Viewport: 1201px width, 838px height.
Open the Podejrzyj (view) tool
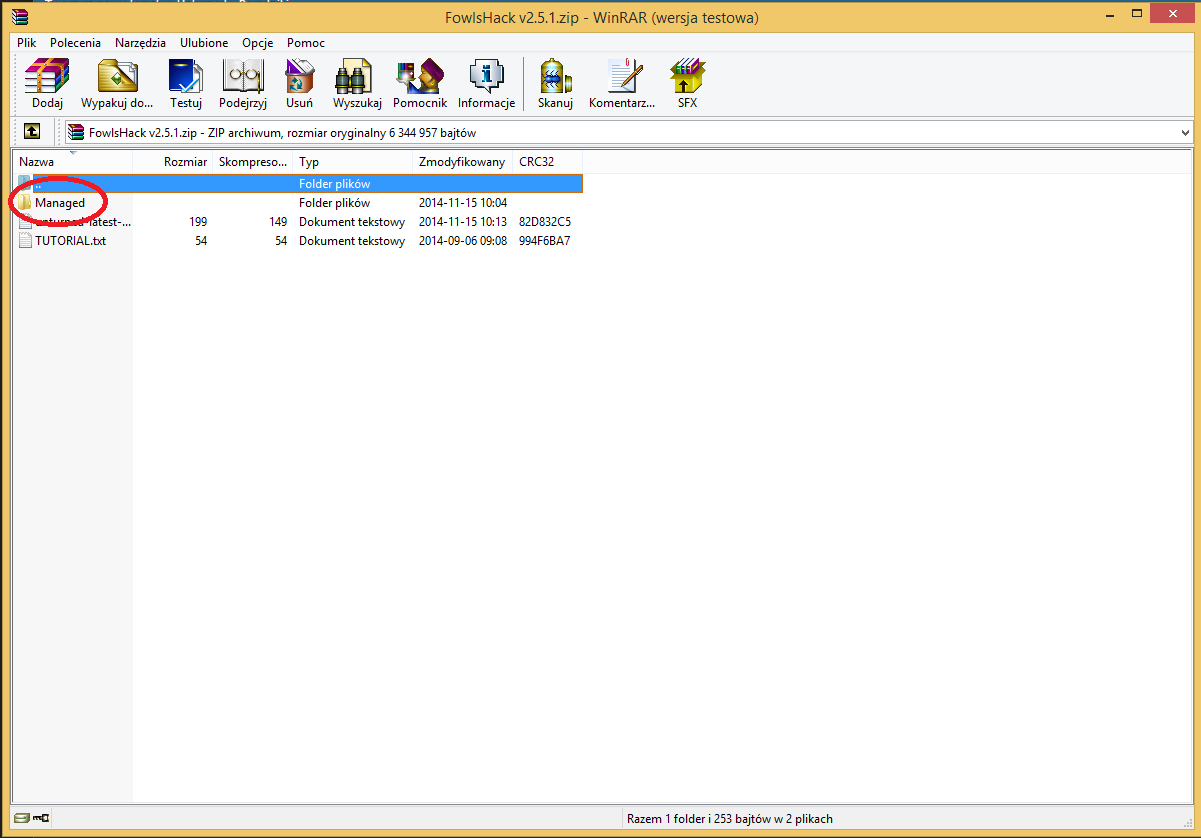coord(242,76)
